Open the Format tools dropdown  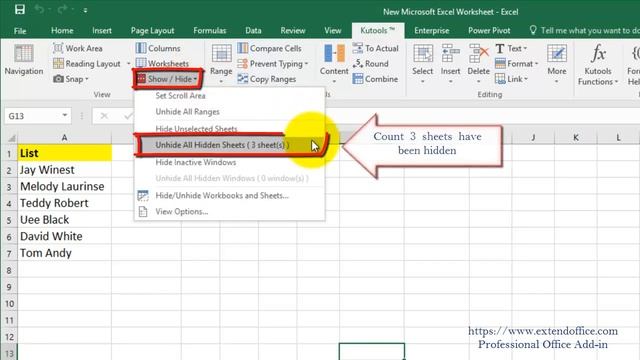[517, 64]
